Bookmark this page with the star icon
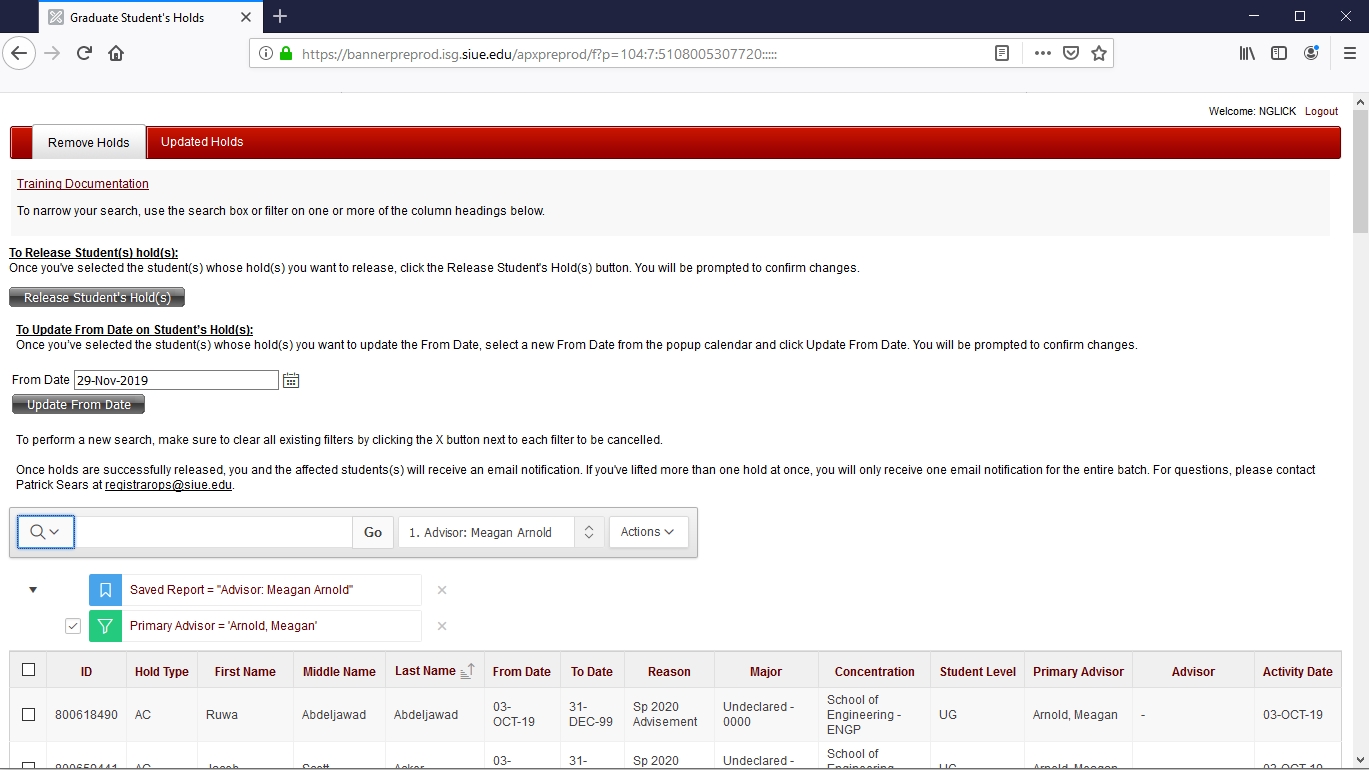The height and width of the screenshot is (770, 1369). point(1099,53)
